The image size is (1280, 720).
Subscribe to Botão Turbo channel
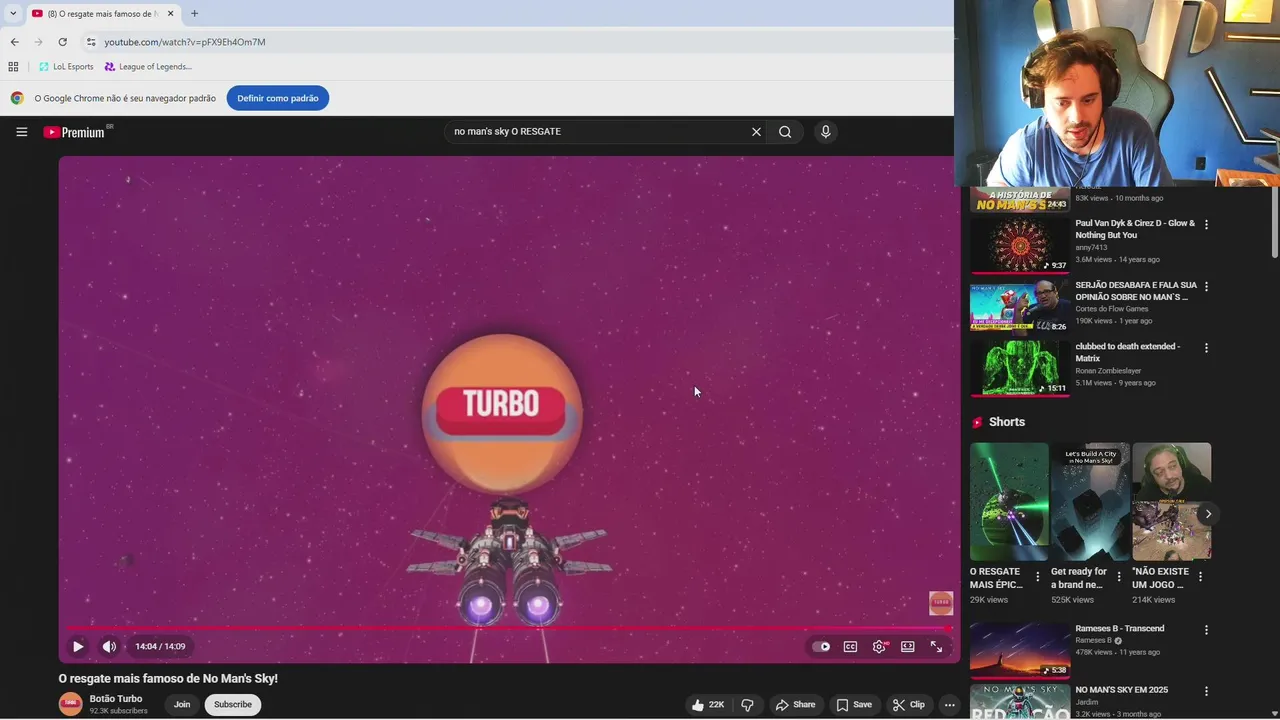click(x=233, y=705)
